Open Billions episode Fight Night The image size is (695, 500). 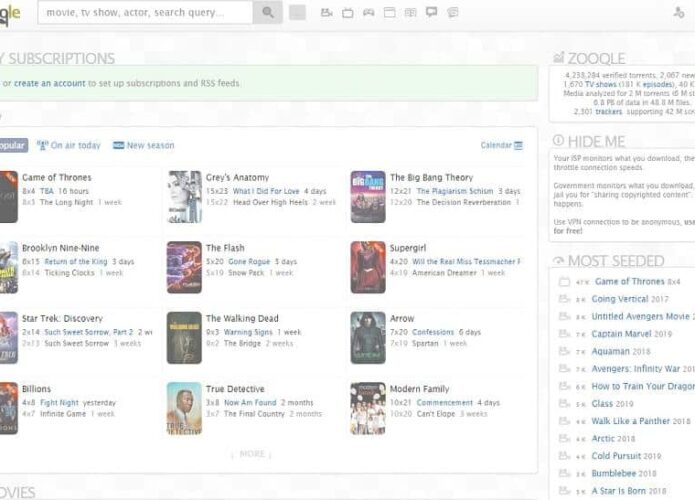coord(59,402)
